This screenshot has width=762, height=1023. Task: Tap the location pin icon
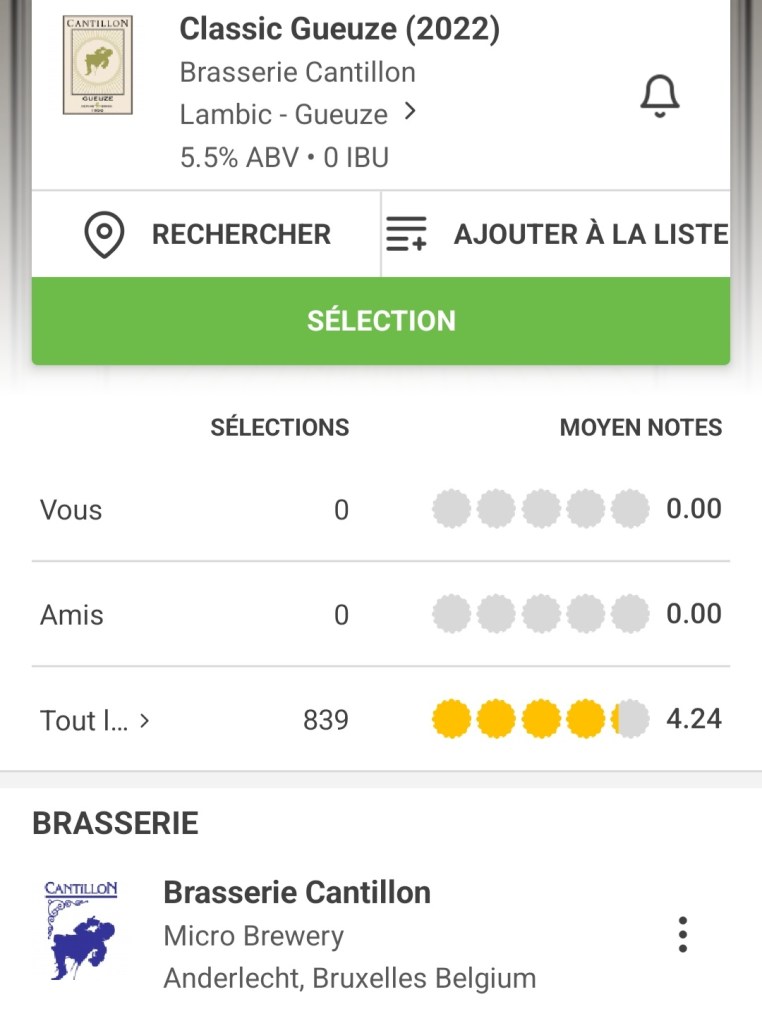click(x=104, y=234)
